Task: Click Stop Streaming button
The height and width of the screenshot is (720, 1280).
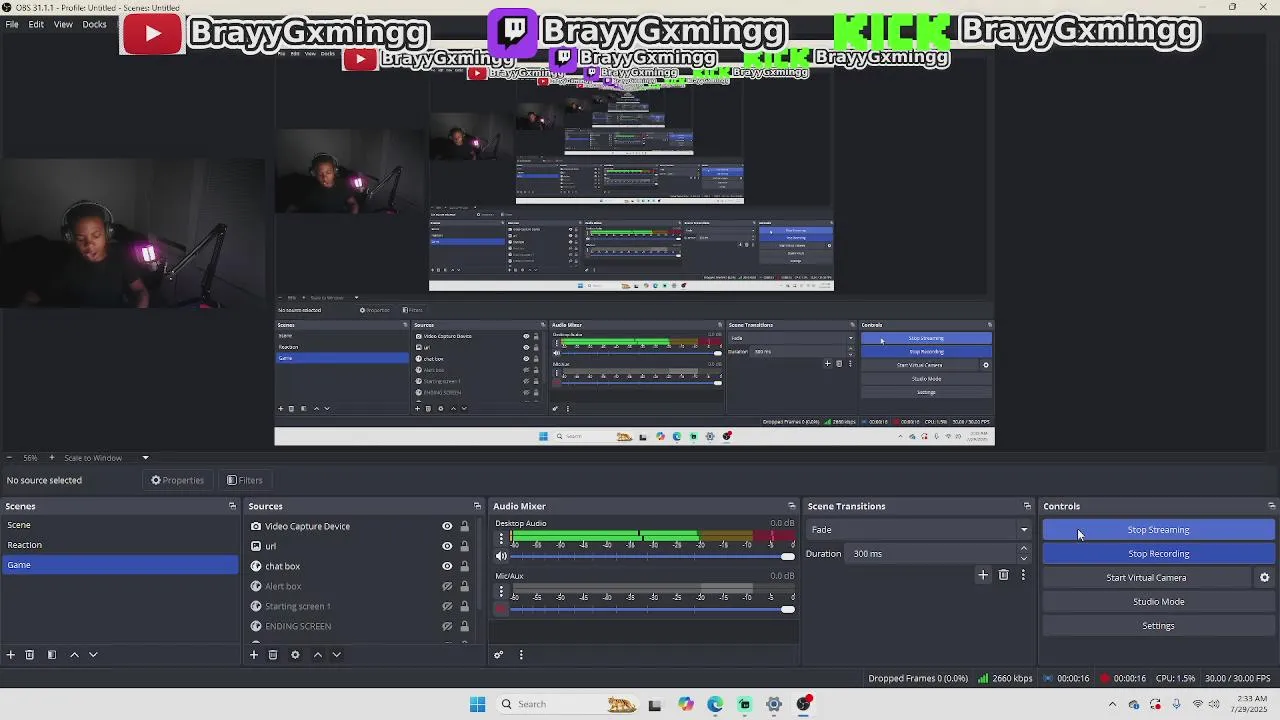Action: 1158,530
